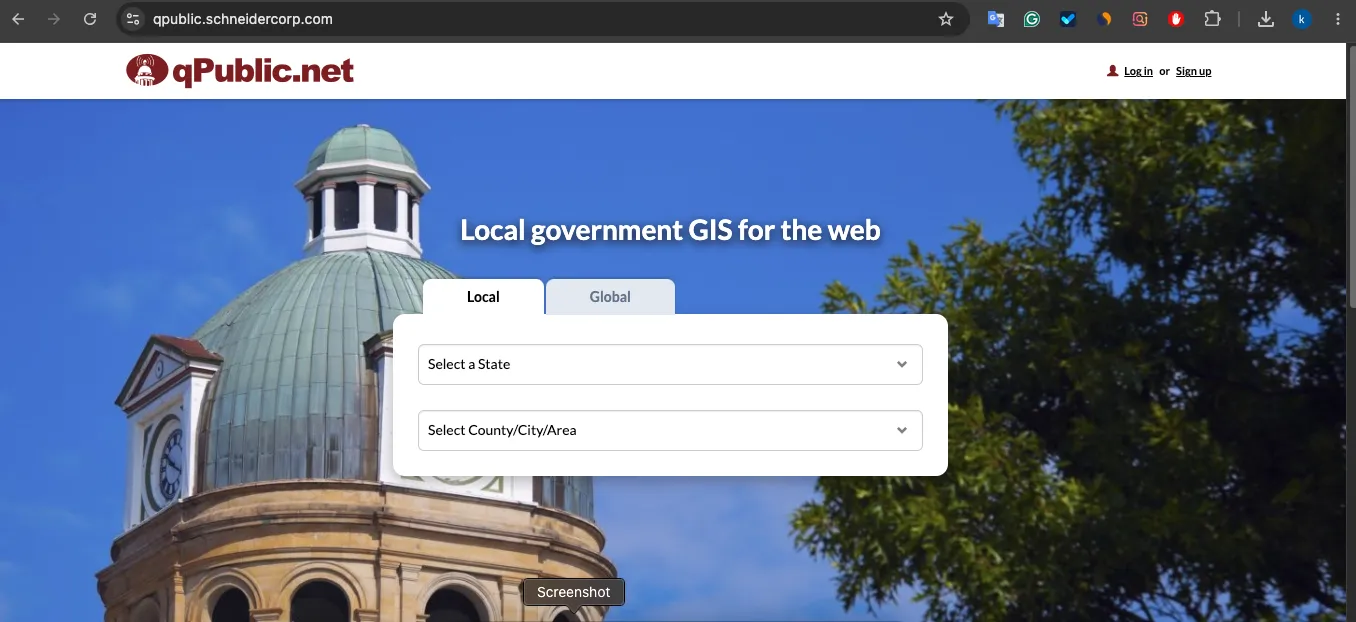Click the red hand ad-blocker extension icon
The image size is (1356, 622).
pos(1176,19)
